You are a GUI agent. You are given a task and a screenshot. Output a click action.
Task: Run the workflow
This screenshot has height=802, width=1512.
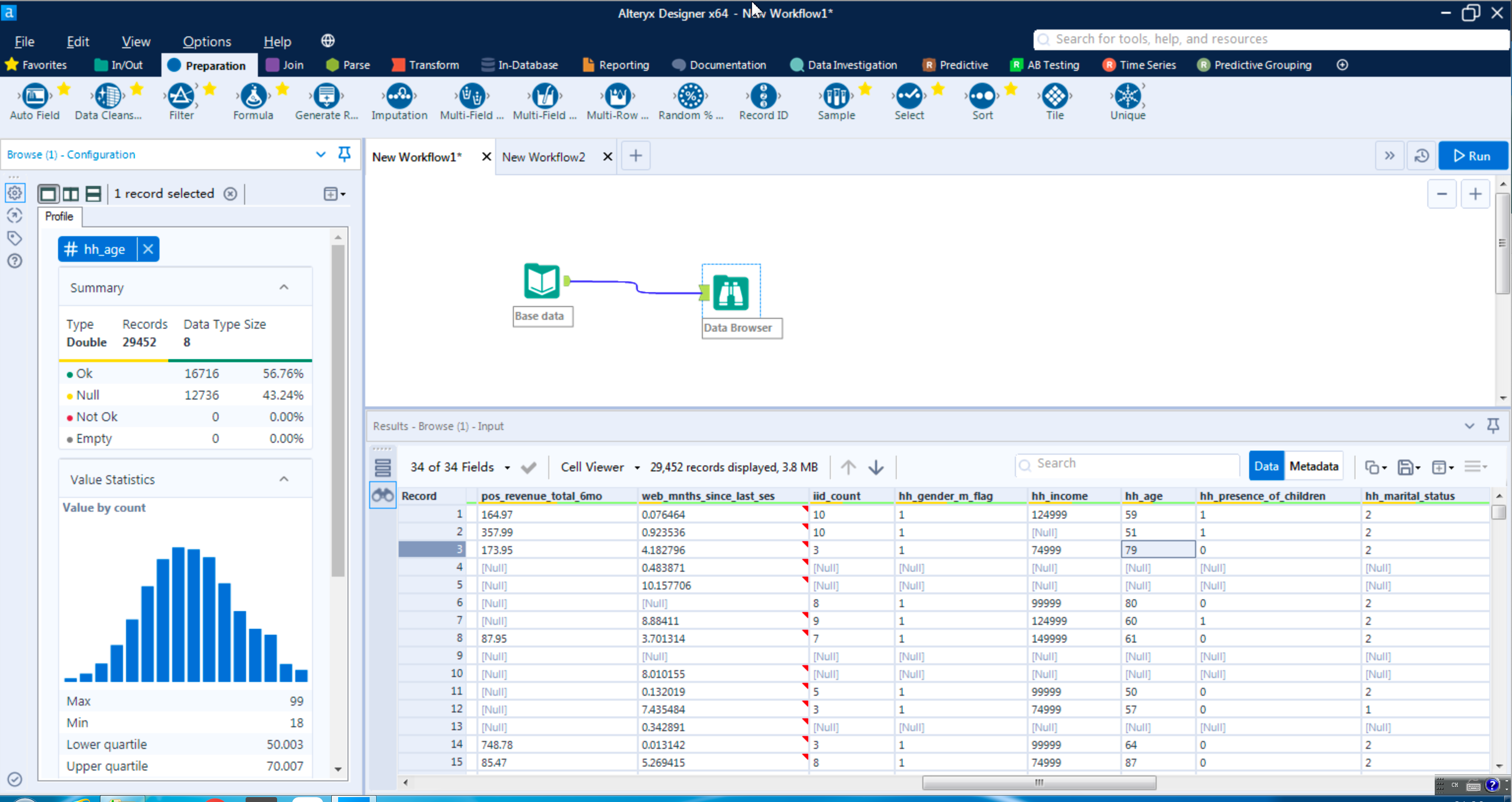[x=1472, y=156]
